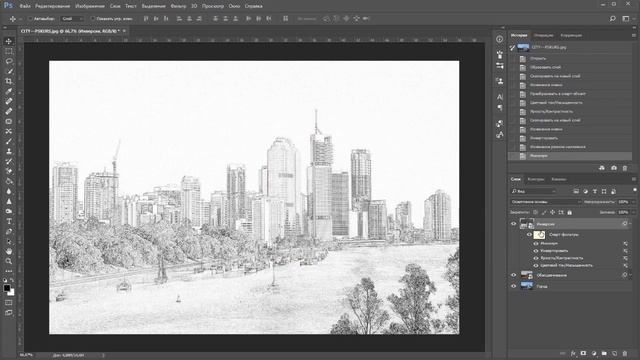This screenshot has height=360, width=640.
Task: Swap foreground and background colors
Action: [12, 280]
